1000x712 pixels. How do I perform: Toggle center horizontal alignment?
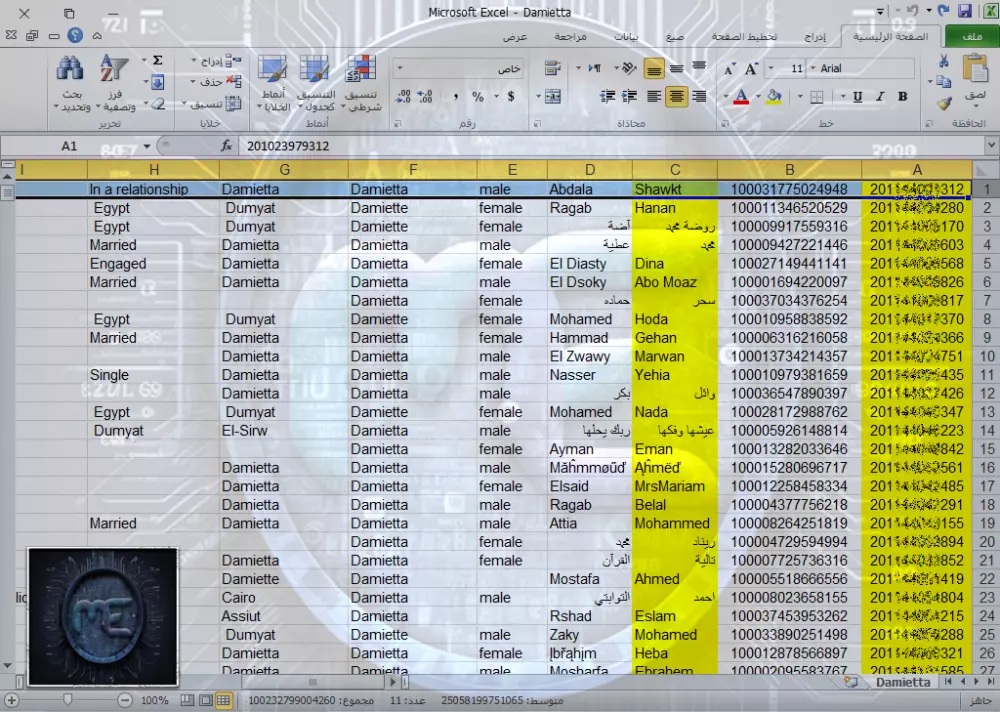pos(677,96)
